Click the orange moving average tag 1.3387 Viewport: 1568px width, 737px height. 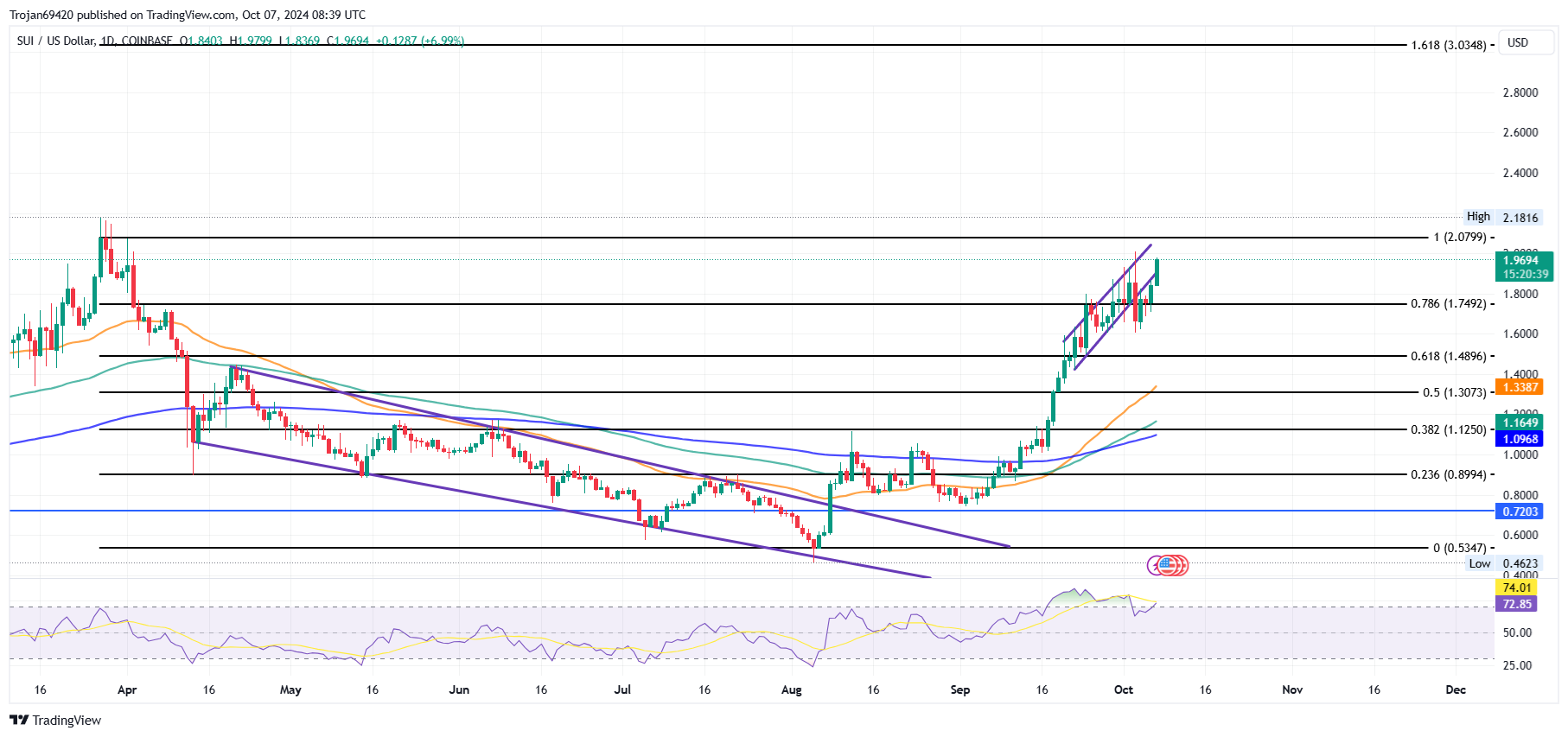coord(1520,387)
